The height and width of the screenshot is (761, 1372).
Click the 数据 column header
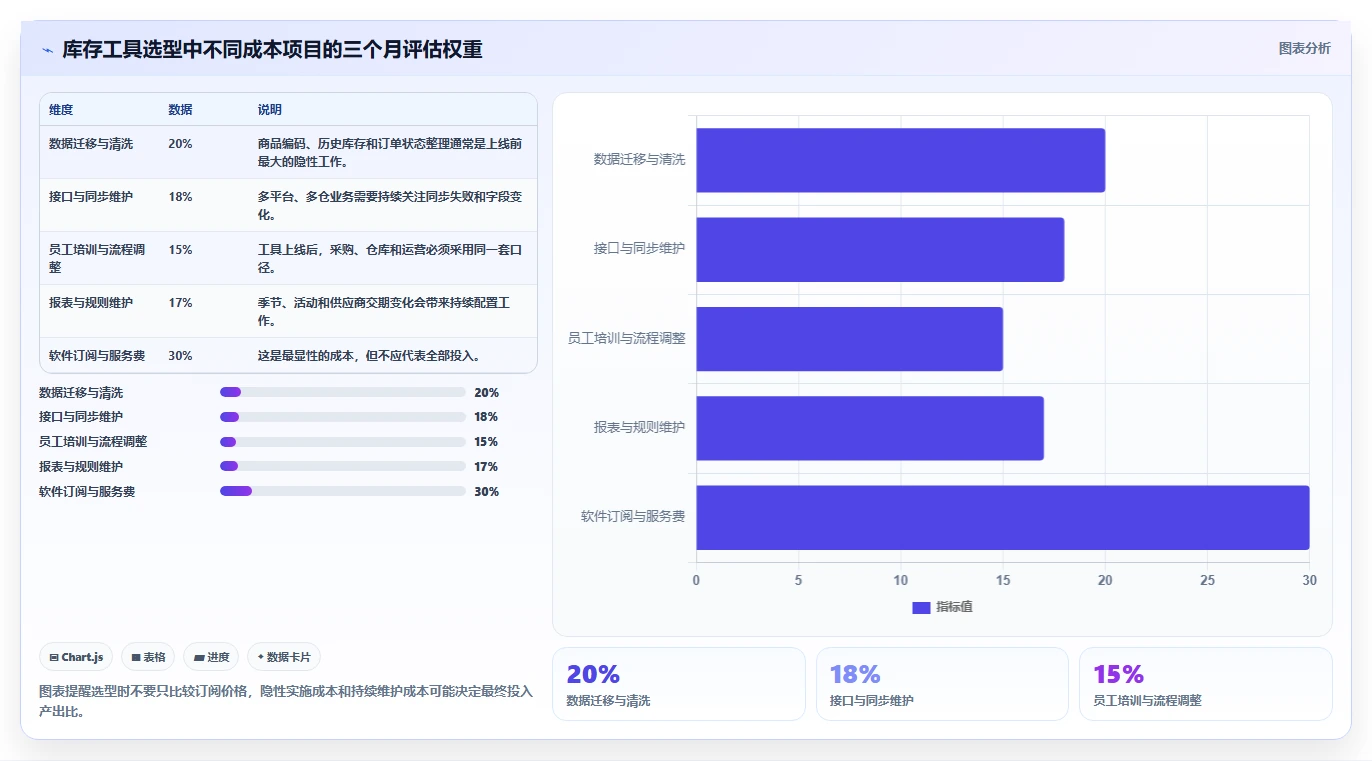coord(180,110)
